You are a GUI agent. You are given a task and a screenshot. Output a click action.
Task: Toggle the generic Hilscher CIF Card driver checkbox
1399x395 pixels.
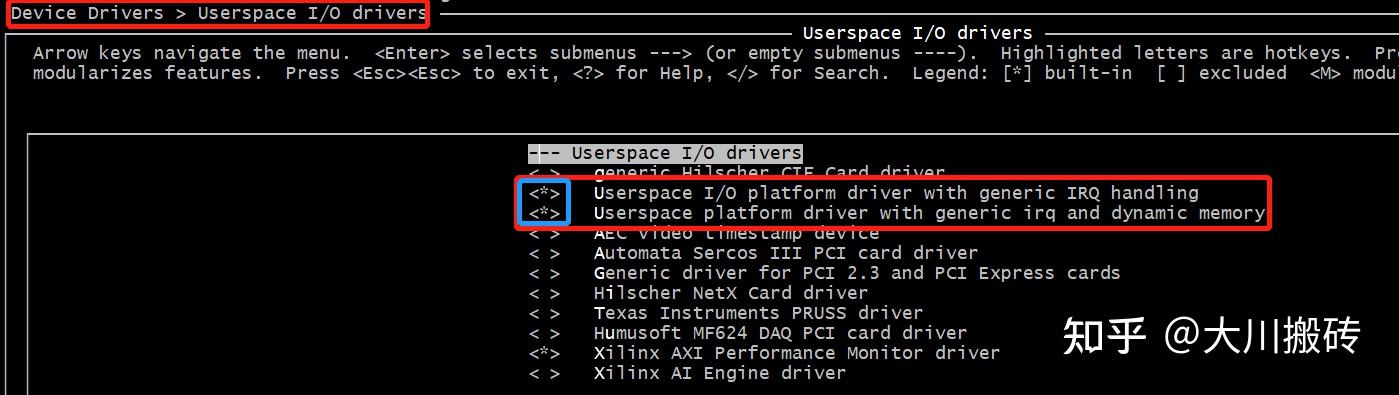(x=544, y=173)
